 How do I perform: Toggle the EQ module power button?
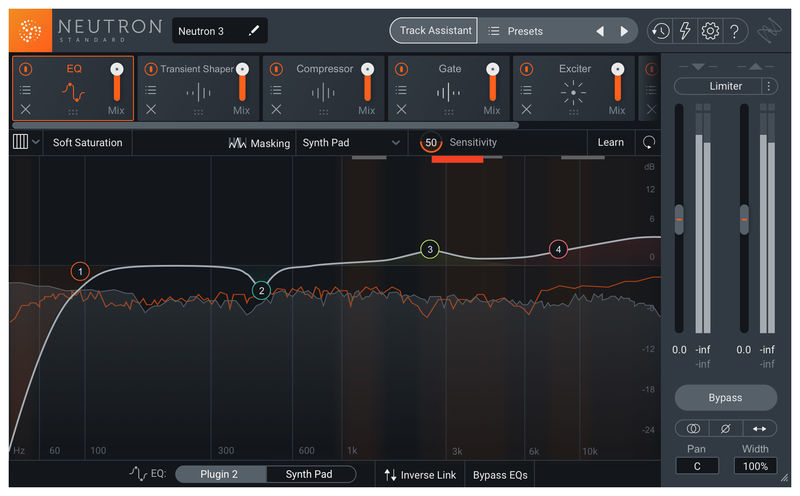click(x=26, y=69)
